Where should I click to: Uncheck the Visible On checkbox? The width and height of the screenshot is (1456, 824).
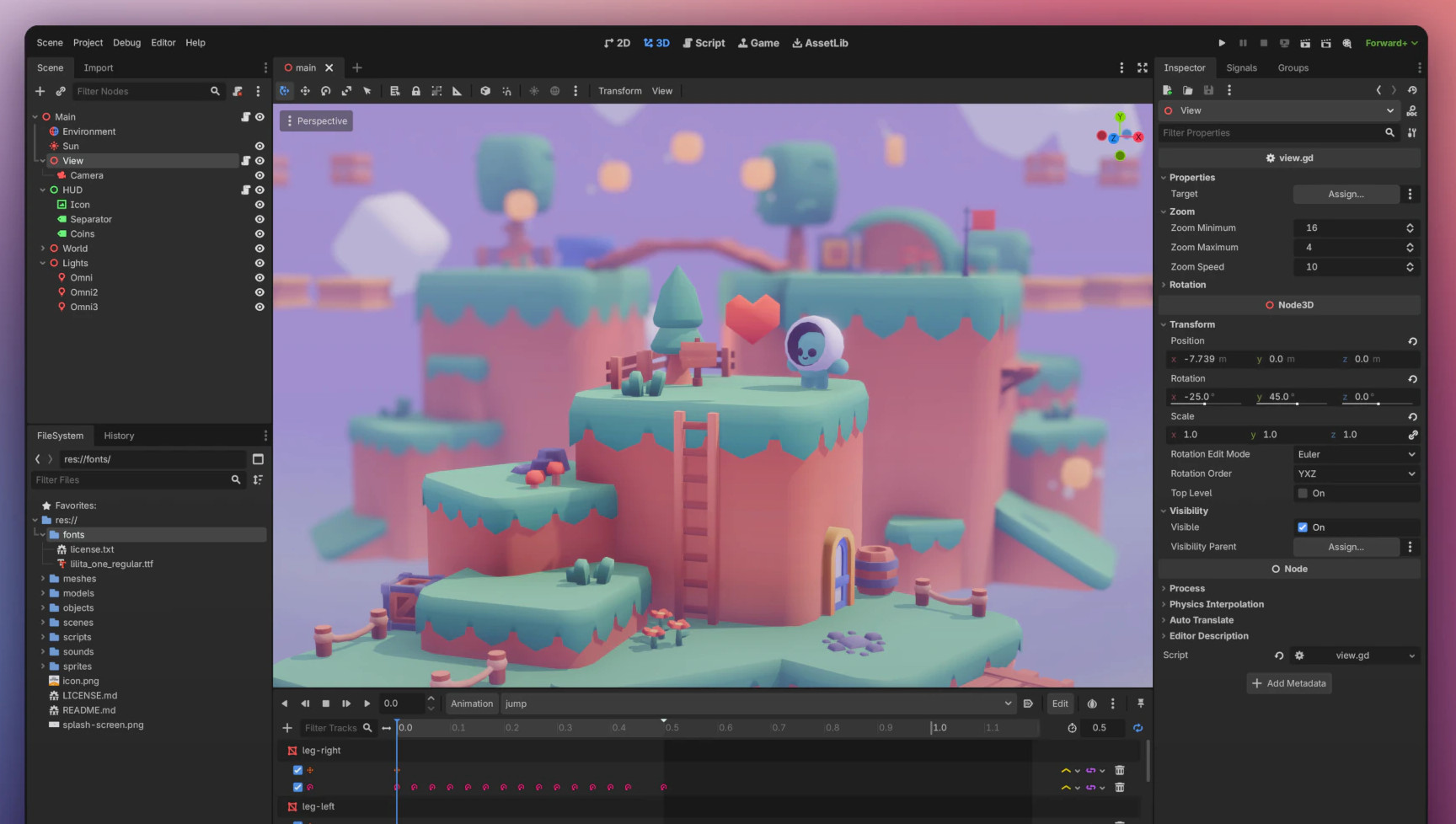click(1303, 527)
